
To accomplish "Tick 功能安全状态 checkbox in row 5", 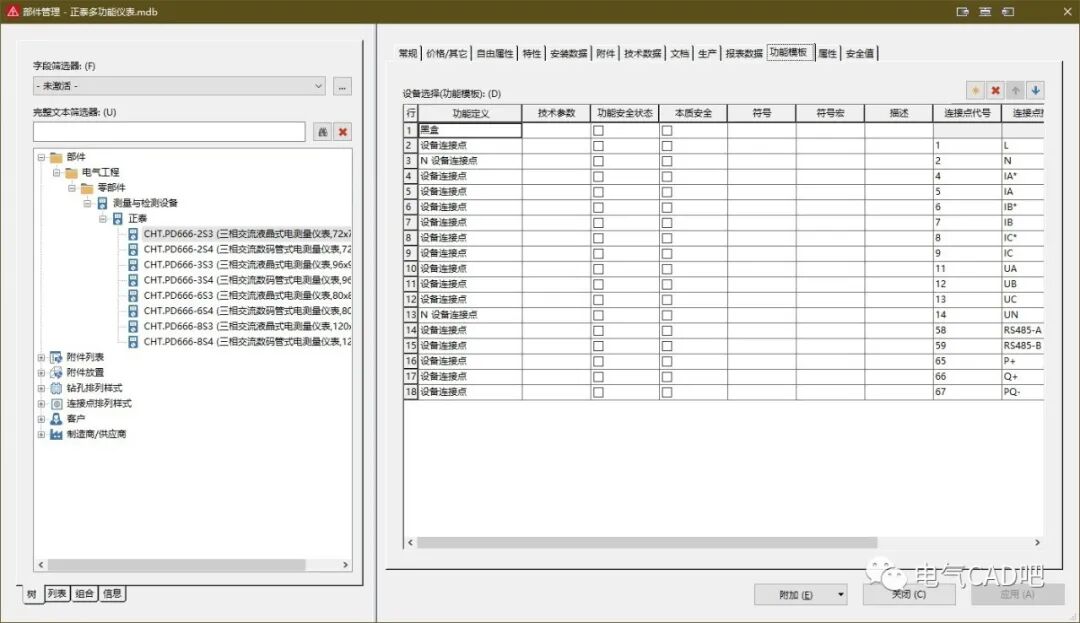I will (x=598, y=192).
